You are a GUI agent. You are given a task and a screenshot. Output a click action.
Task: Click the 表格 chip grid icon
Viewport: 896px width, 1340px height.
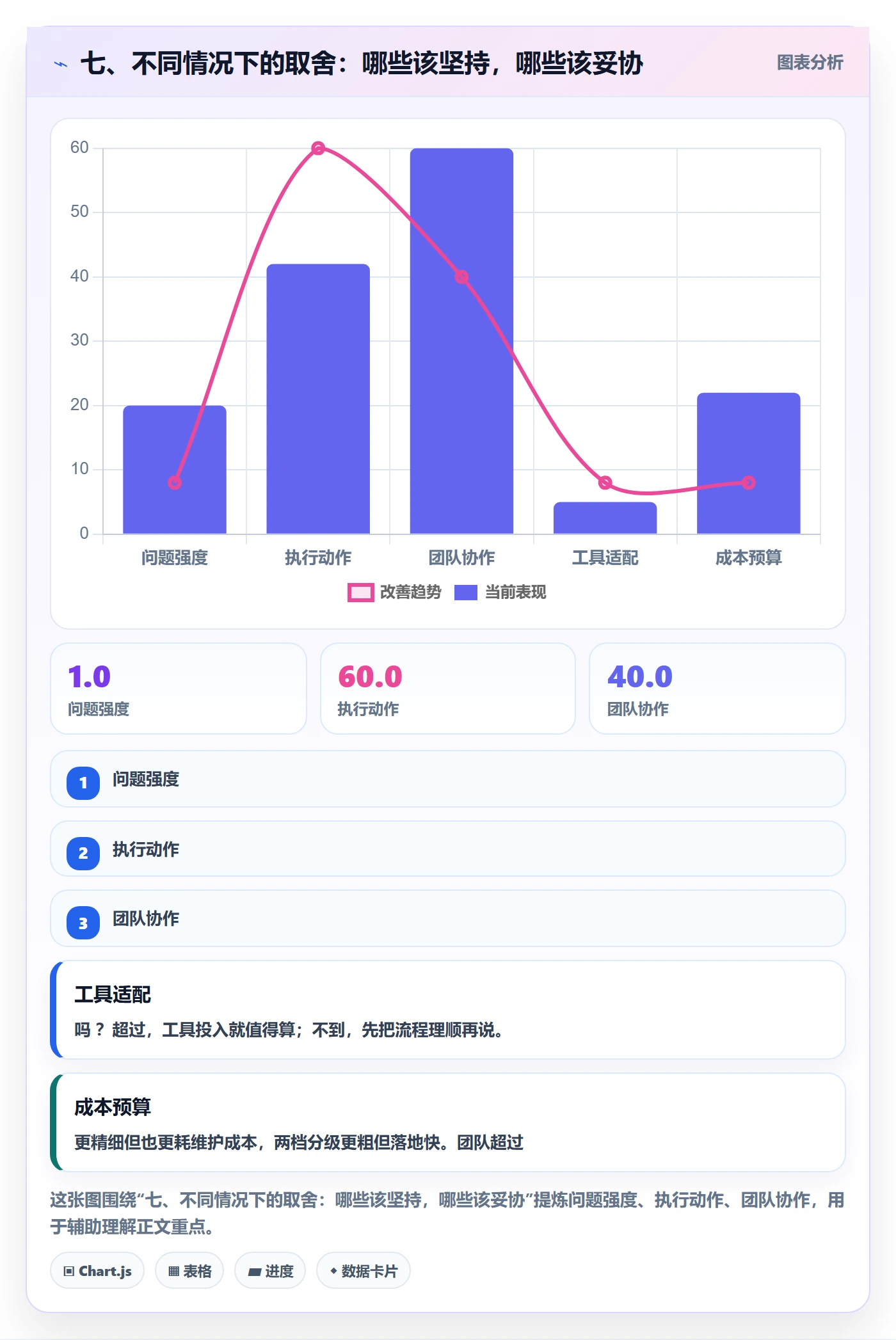tap(173, 1272)
